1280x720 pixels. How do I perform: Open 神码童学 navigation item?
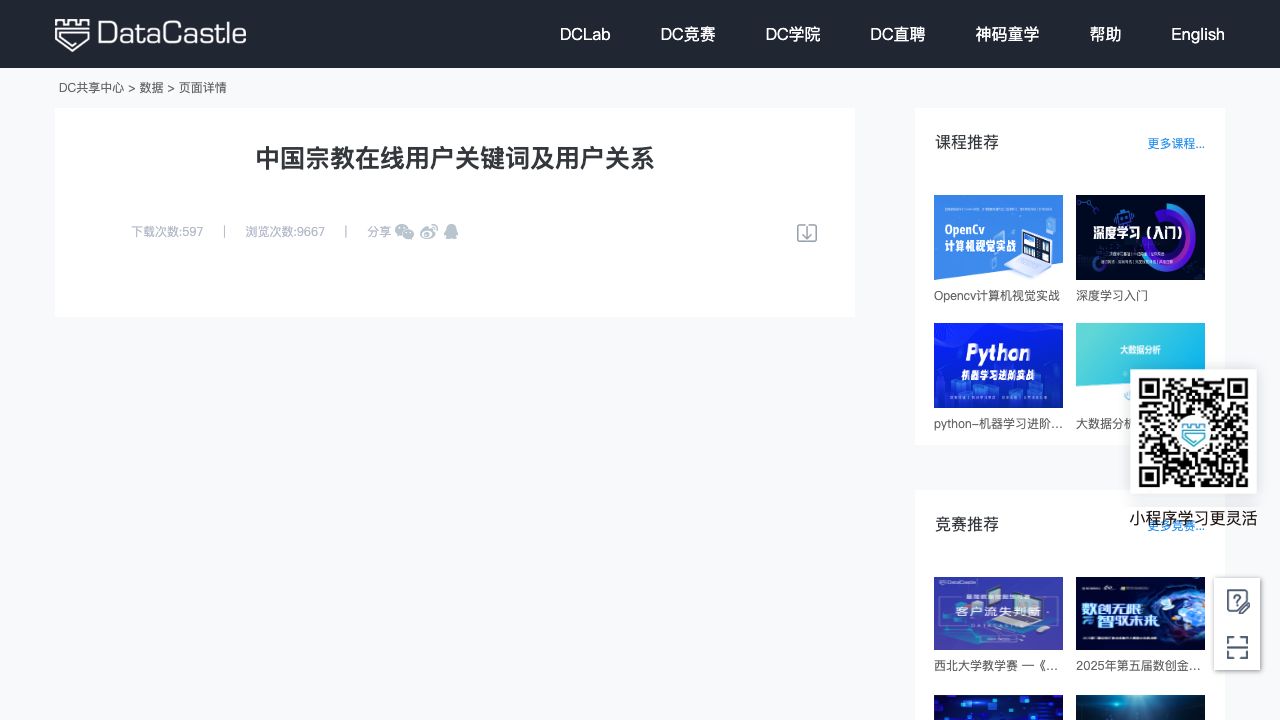tap(1007, 34)
